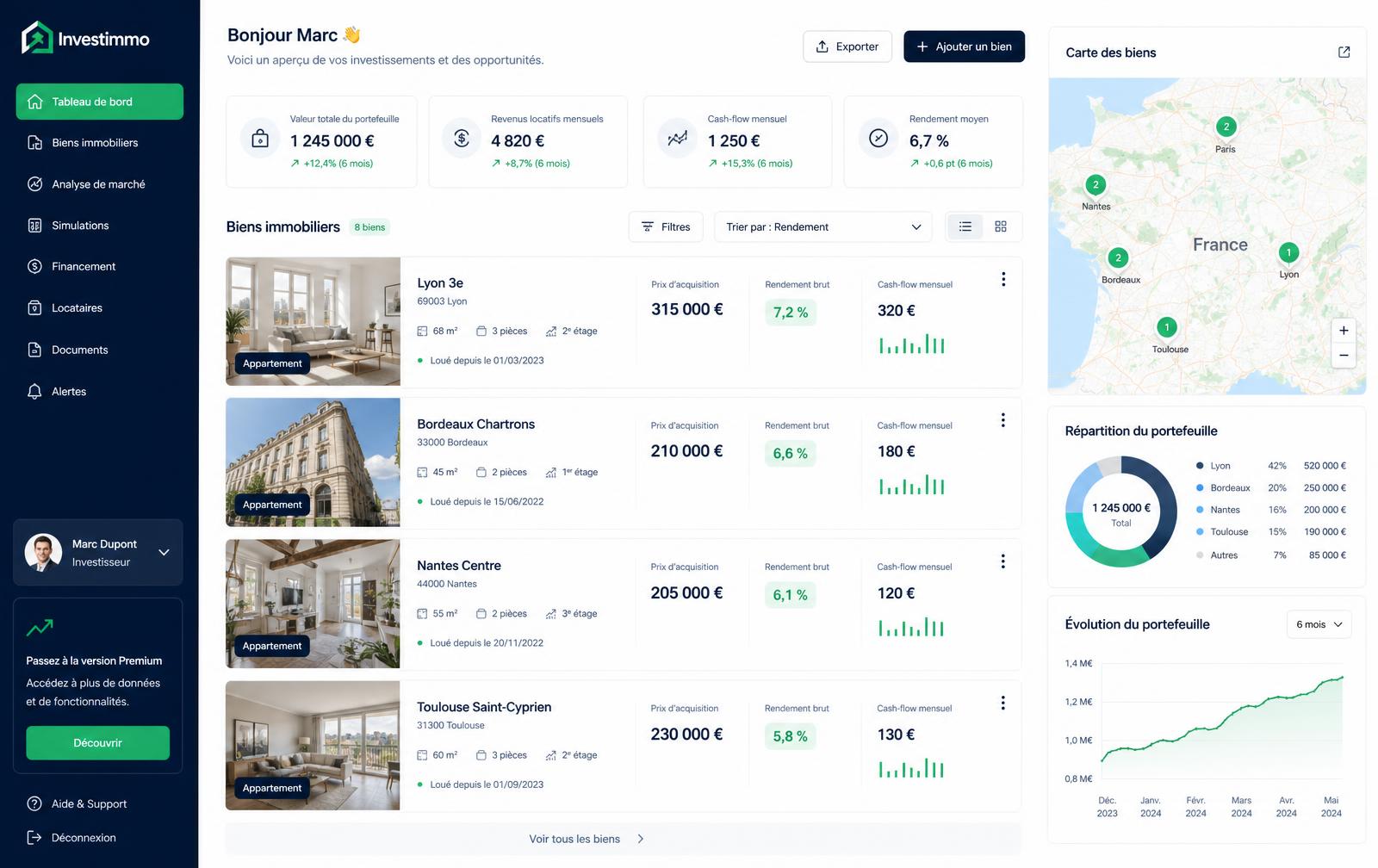
Task: Open more options for Lyon 3e
Action: [x=1003, y=279]
